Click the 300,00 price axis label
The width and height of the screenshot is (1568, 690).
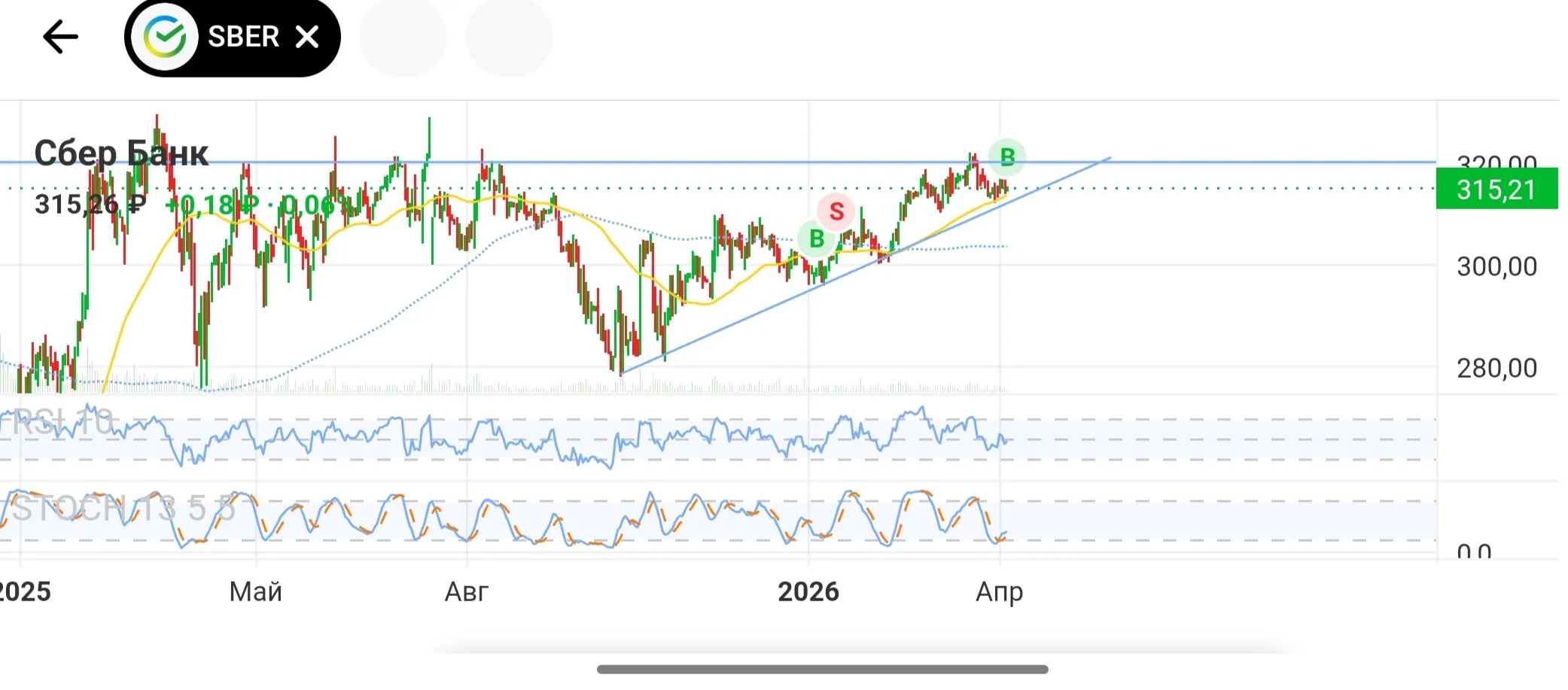(x=1496, y=266)
